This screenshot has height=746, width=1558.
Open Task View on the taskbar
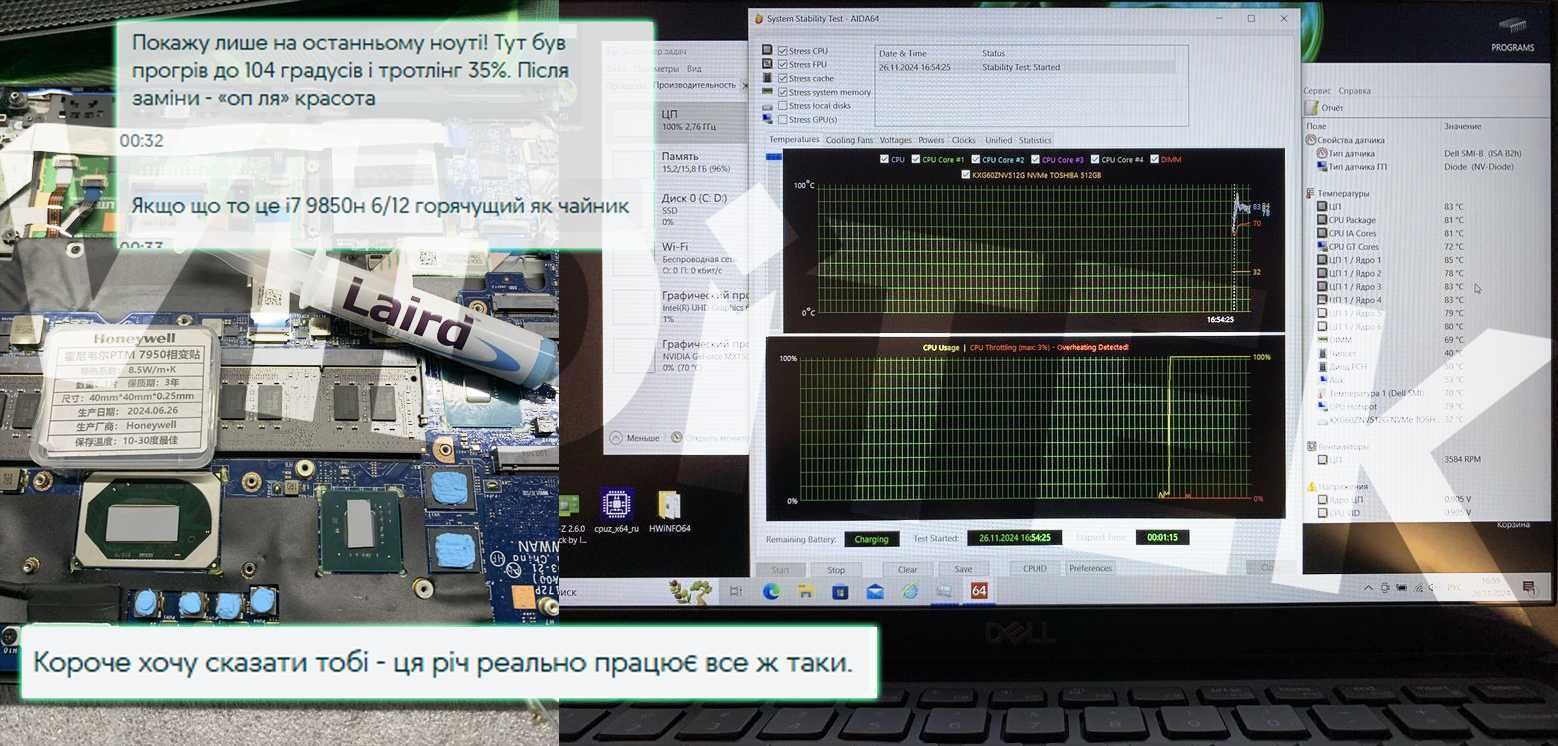click(x=737, y=592)
